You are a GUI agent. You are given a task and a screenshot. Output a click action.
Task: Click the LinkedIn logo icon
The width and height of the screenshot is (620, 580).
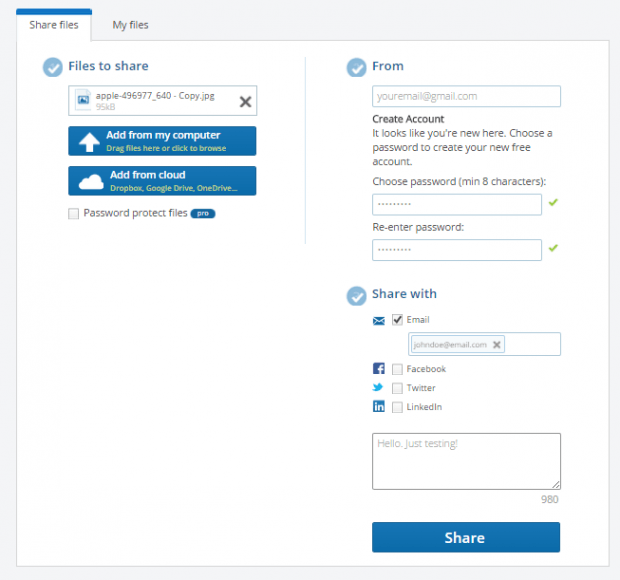tap(379, 406)
